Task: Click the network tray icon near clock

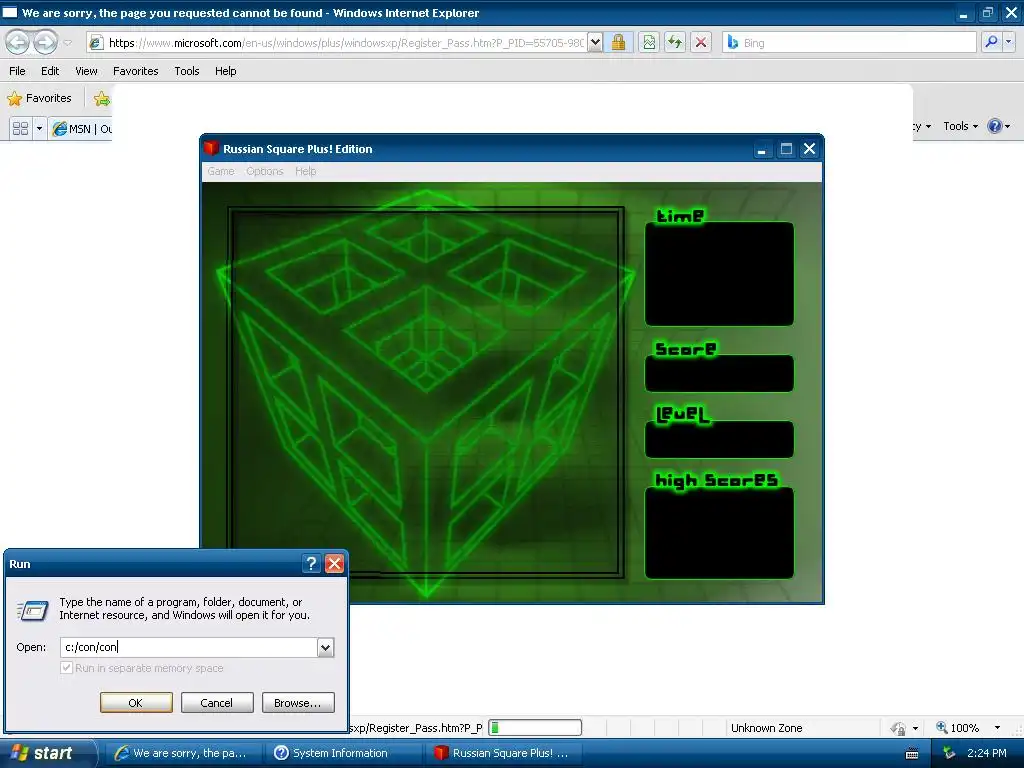Action: (950, 753)
